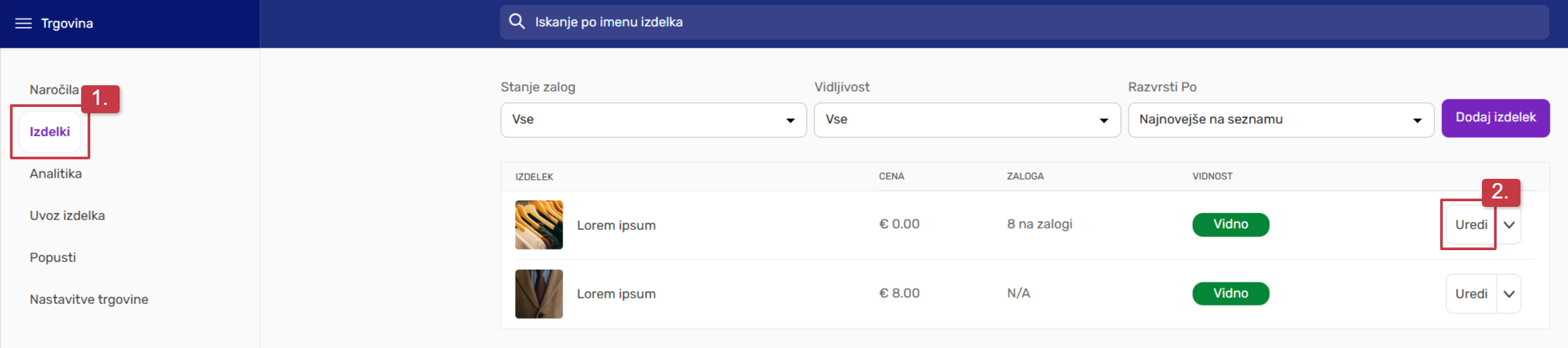
Task: Expand the Razvrsti Po sorting dropdown
Action: pos(1280,119)
